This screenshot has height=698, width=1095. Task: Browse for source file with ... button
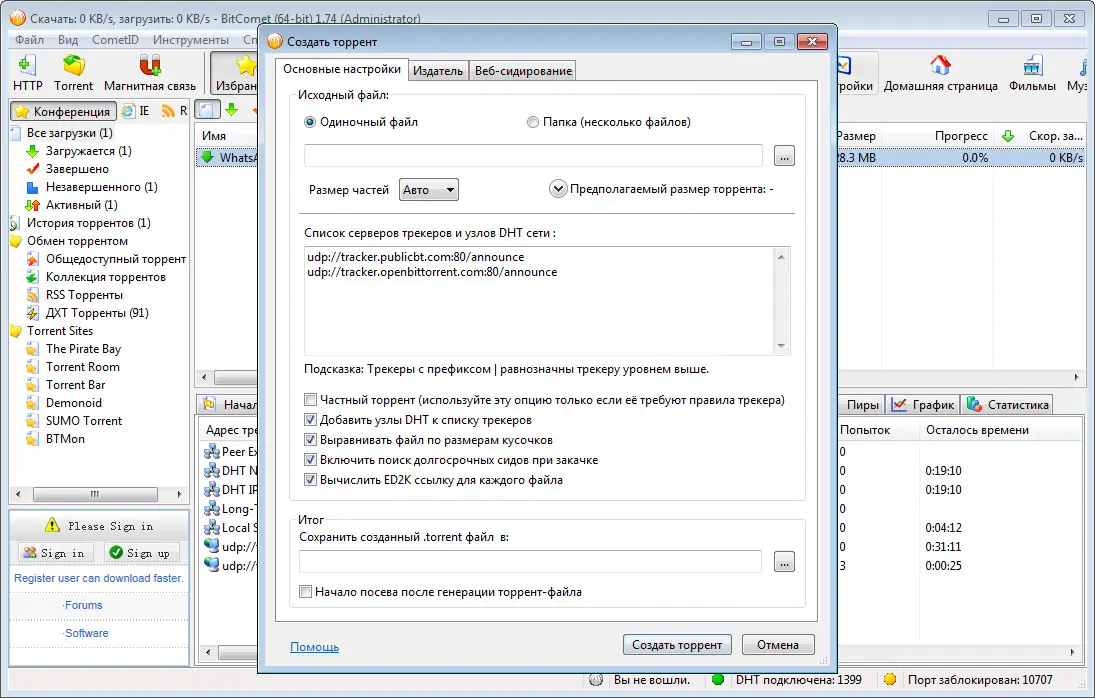point(784,156)
